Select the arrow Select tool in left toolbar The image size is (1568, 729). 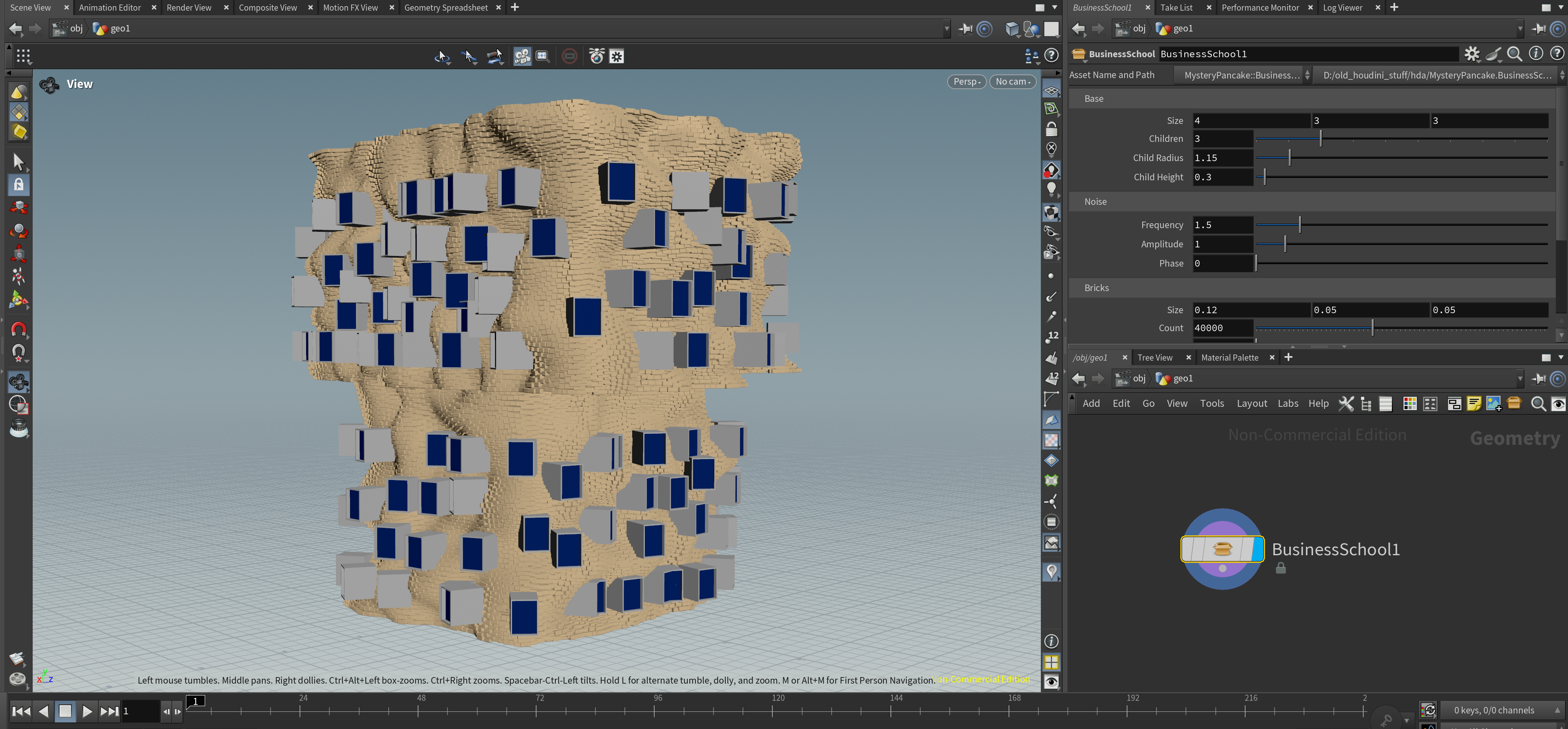click(18, 162)
